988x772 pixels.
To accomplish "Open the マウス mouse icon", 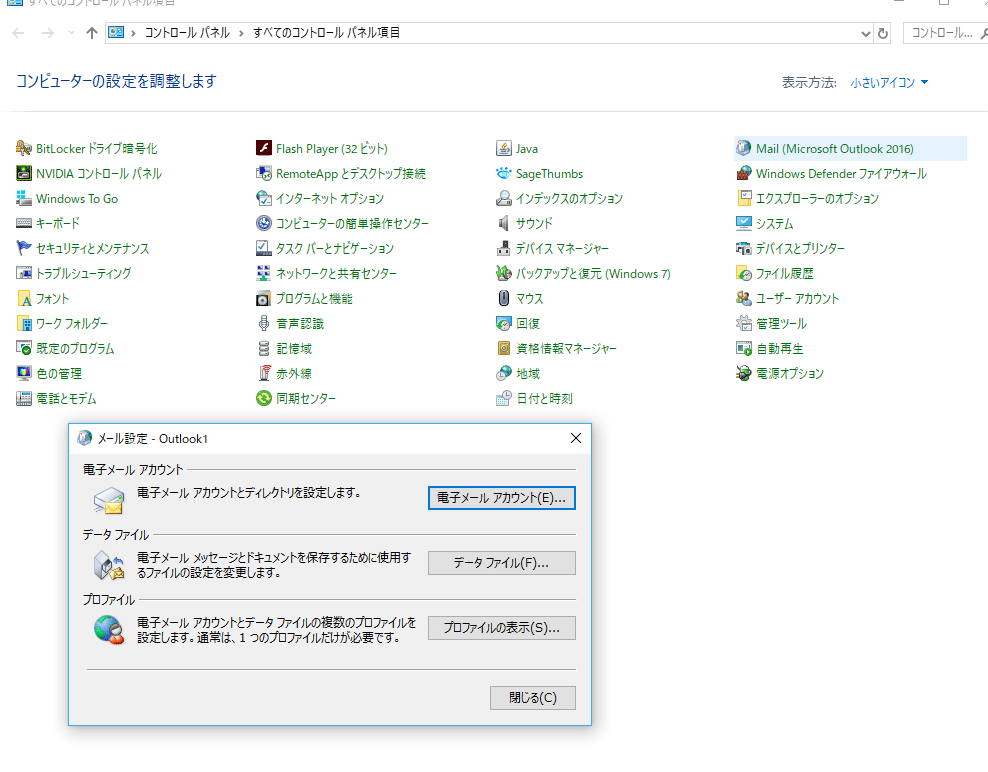I will 503,298.
